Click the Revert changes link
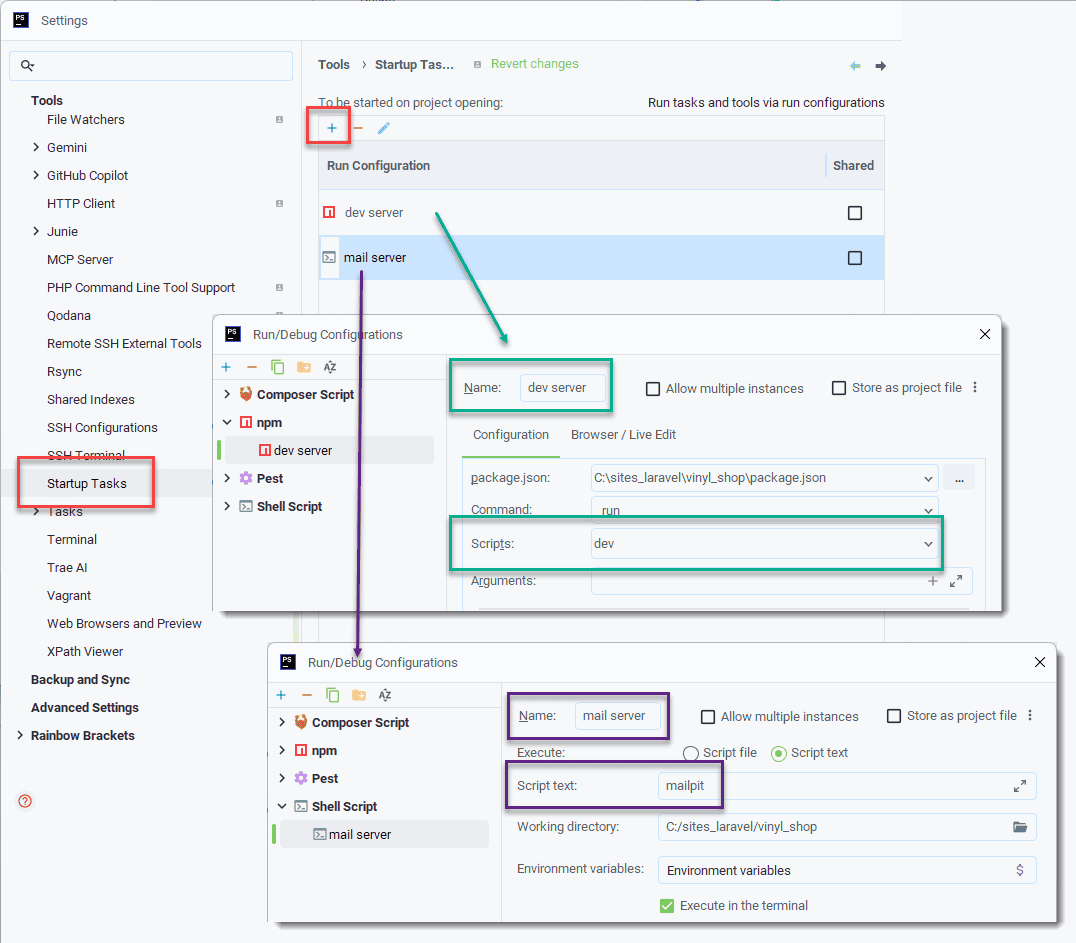 (x=534, y=64)
